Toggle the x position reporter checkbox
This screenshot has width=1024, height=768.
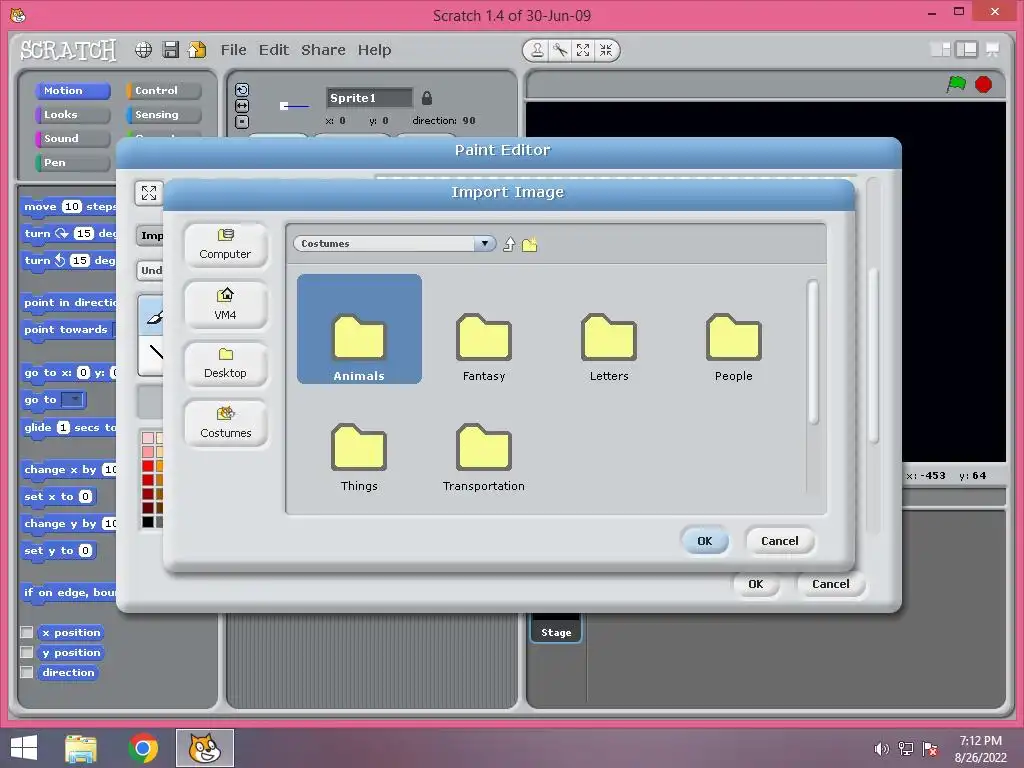27,632
